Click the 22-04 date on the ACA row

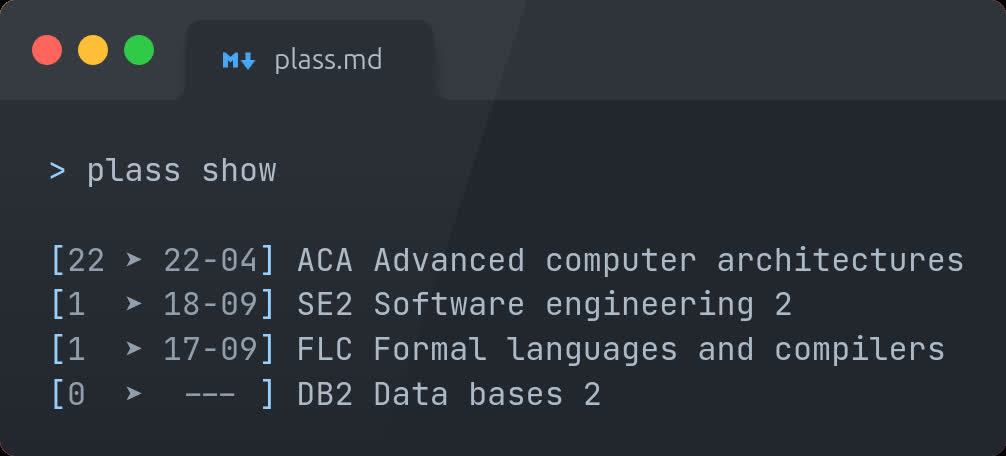click(210, 261)
